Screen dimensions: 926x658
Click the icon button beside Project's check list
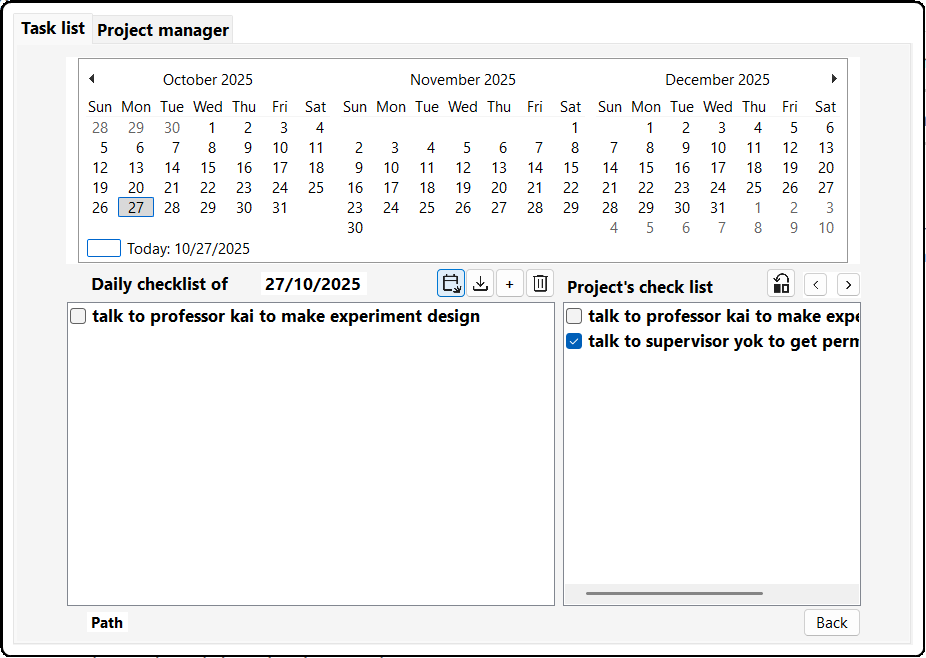point(781,284)
